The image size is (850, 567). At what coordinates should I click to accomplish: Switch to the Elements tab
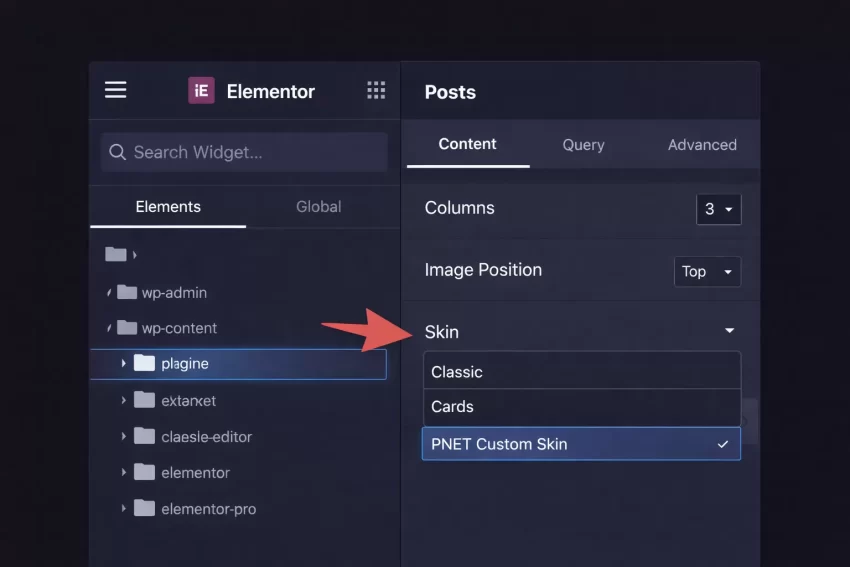pyautogui.click(x=168, y=207)
